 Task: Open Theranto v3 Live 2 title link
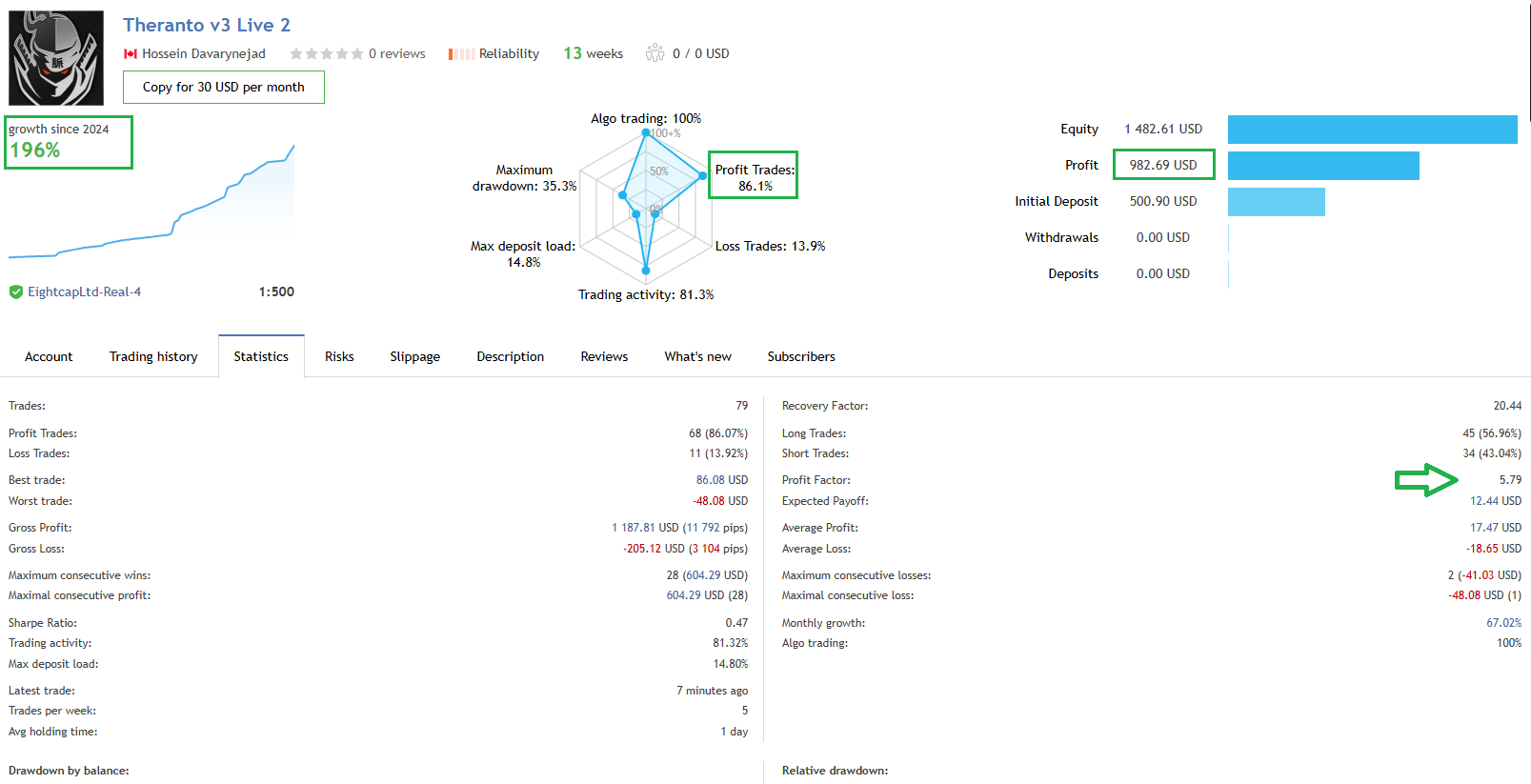pos(207,26)
